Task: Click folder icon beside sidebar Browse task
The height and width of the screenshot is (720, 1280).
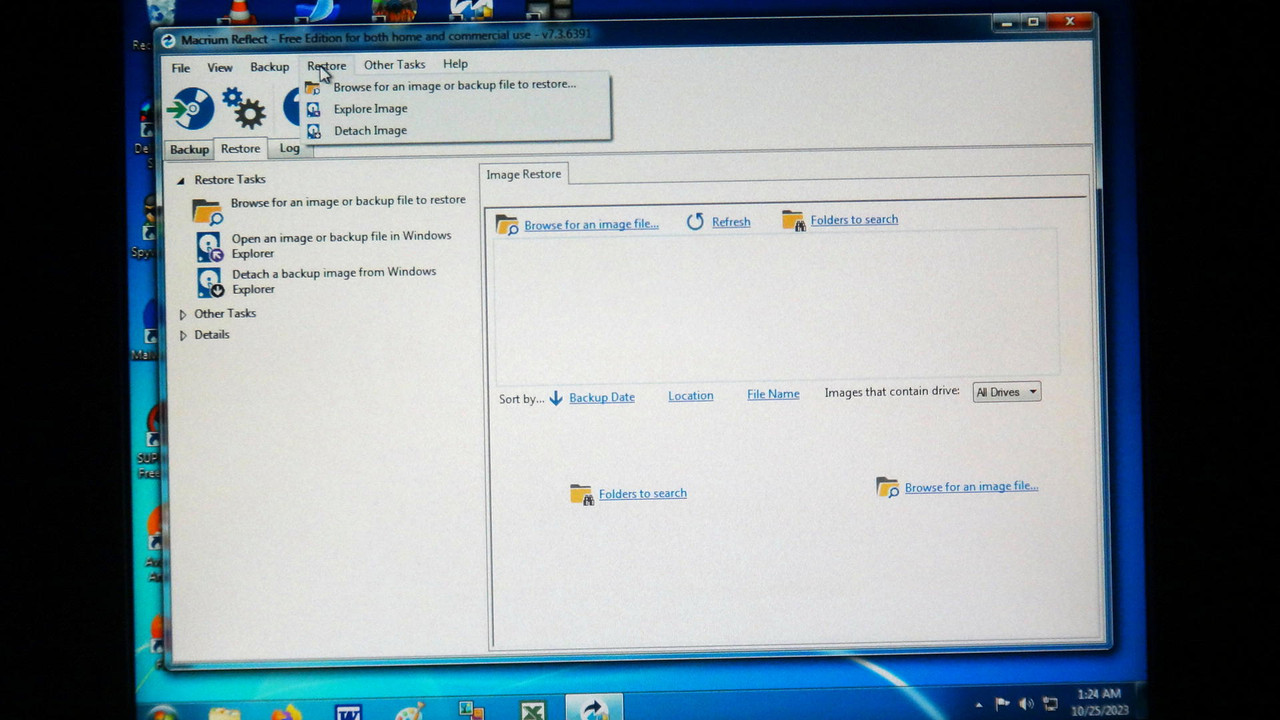Action: (207, 211)
